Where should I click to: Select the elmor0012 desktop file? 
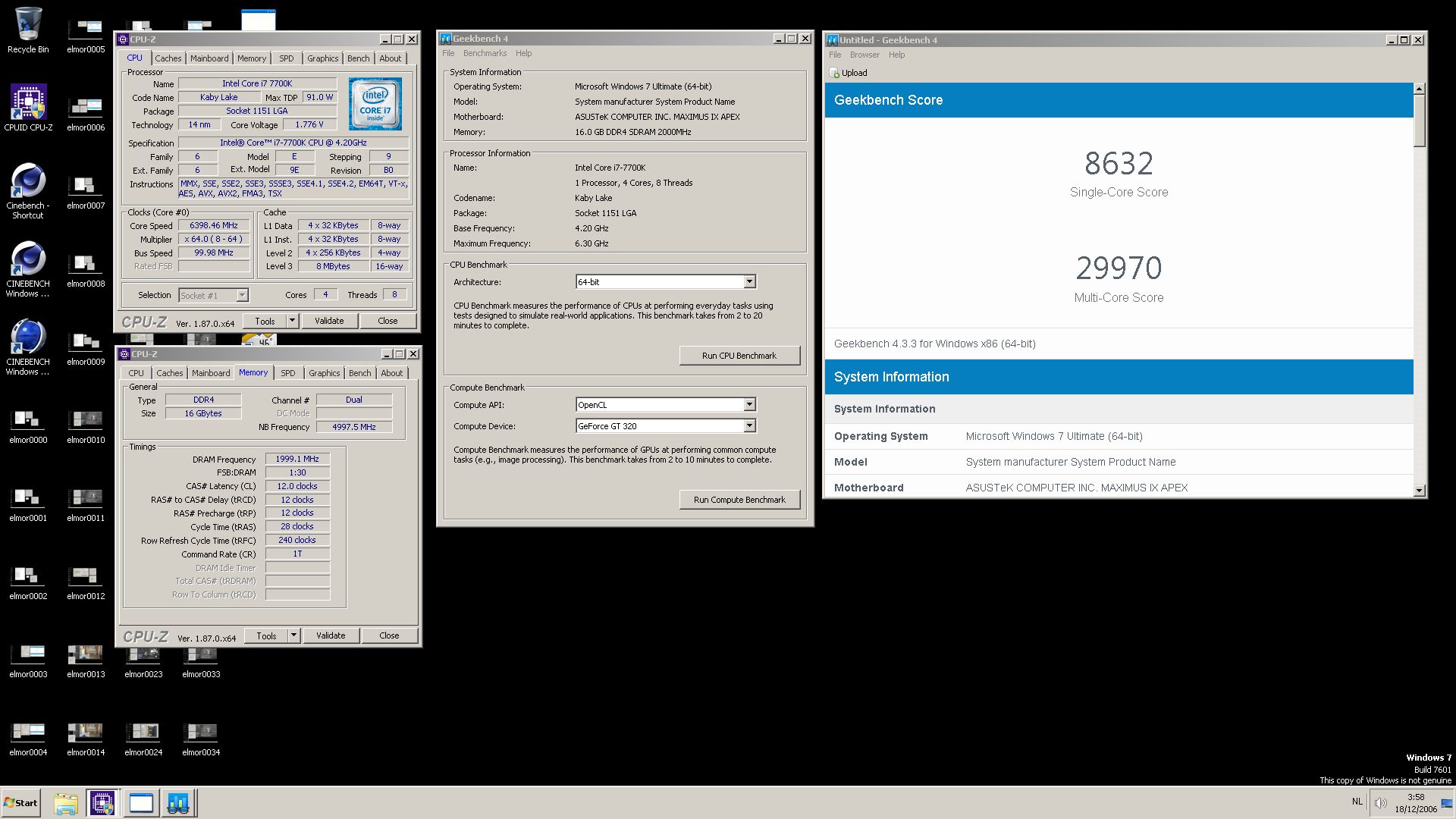86,582
